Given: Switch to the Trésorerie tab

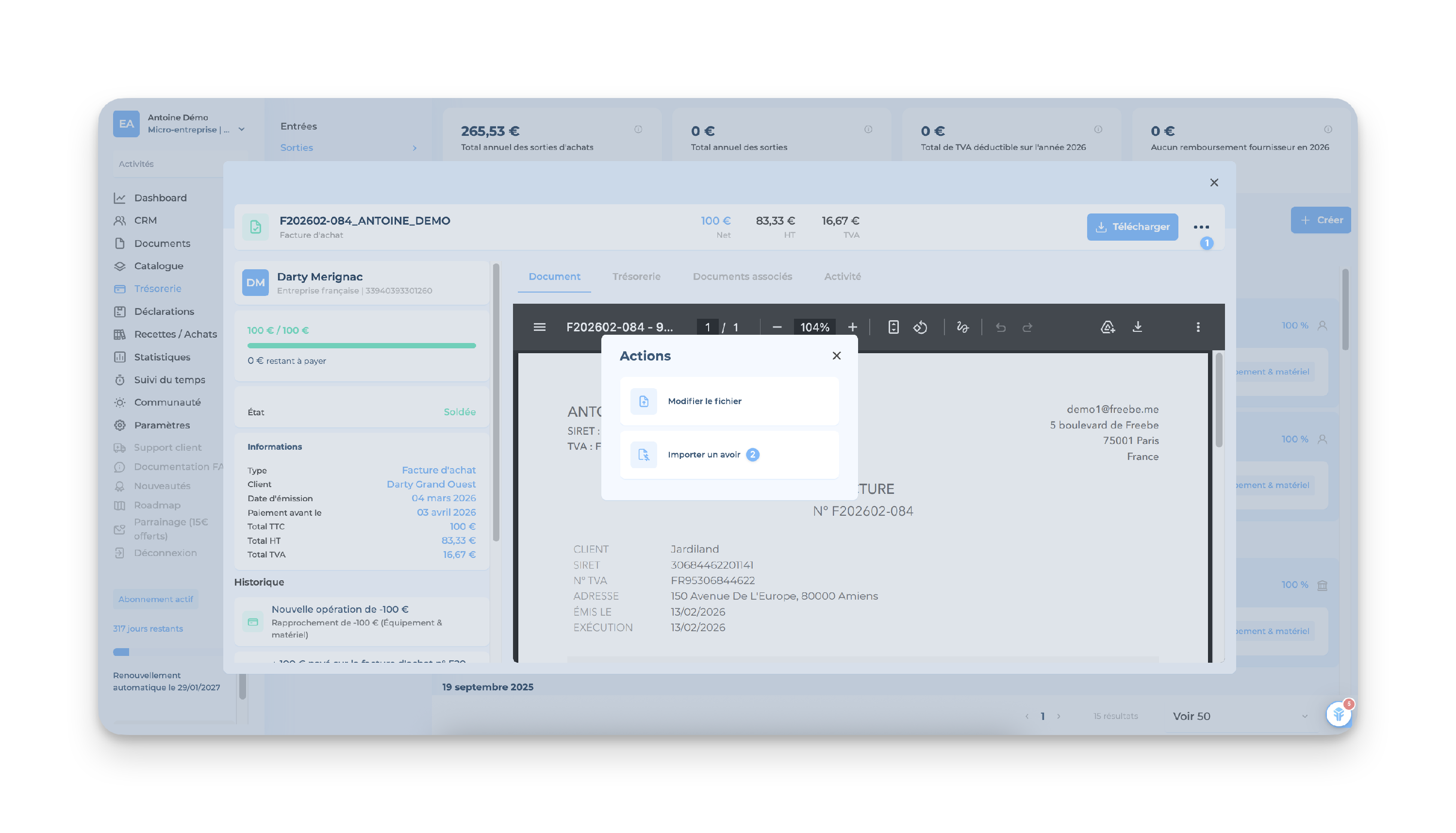Looking at the screenshot, I should (x=636, y=277).
